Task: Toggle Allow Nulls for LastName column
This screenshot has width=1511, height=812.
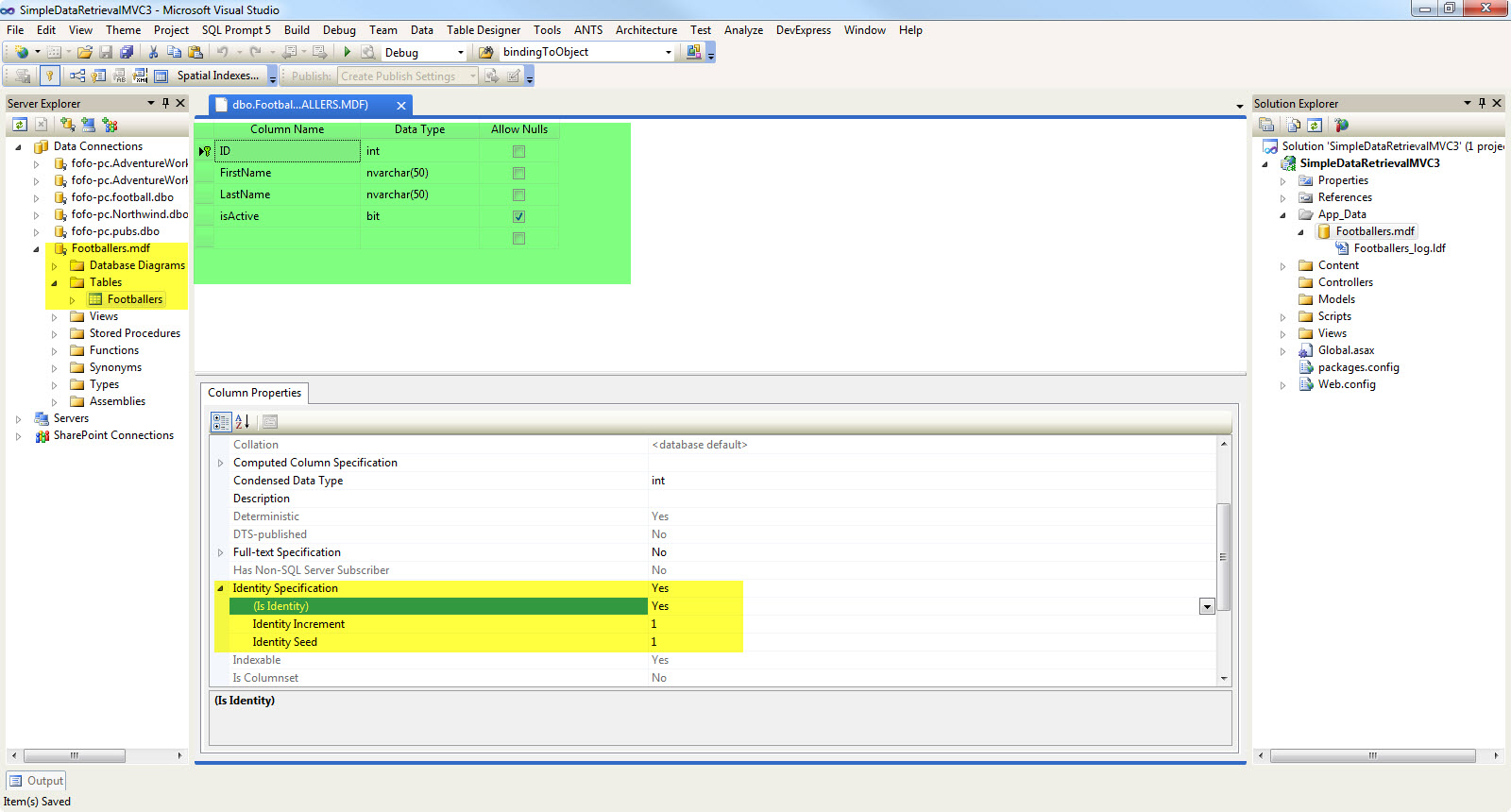Action: [x=518, y=195]
